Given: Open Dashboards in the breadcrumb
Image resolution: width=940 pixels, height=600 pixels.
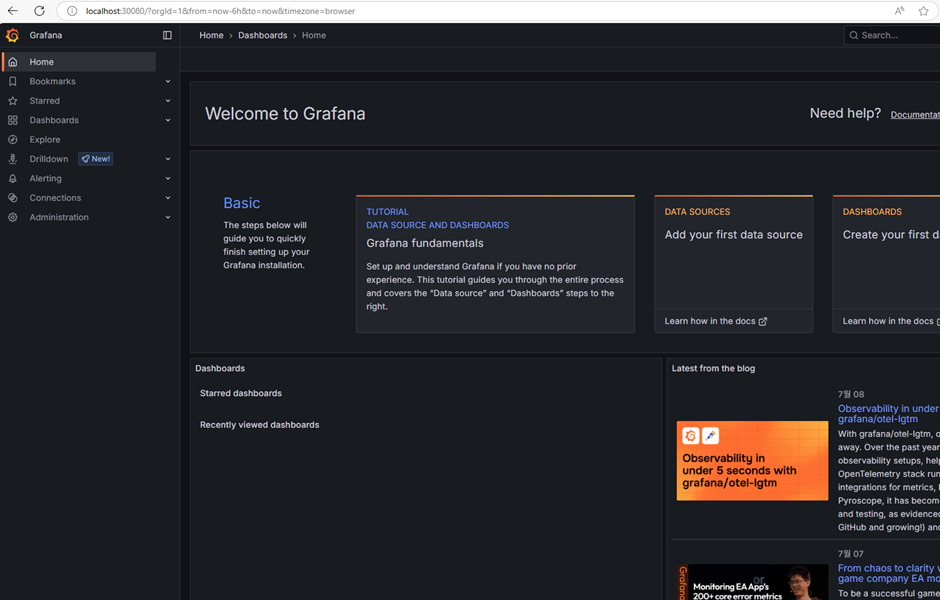Looking at the screenshot, I should click(263, 35).
